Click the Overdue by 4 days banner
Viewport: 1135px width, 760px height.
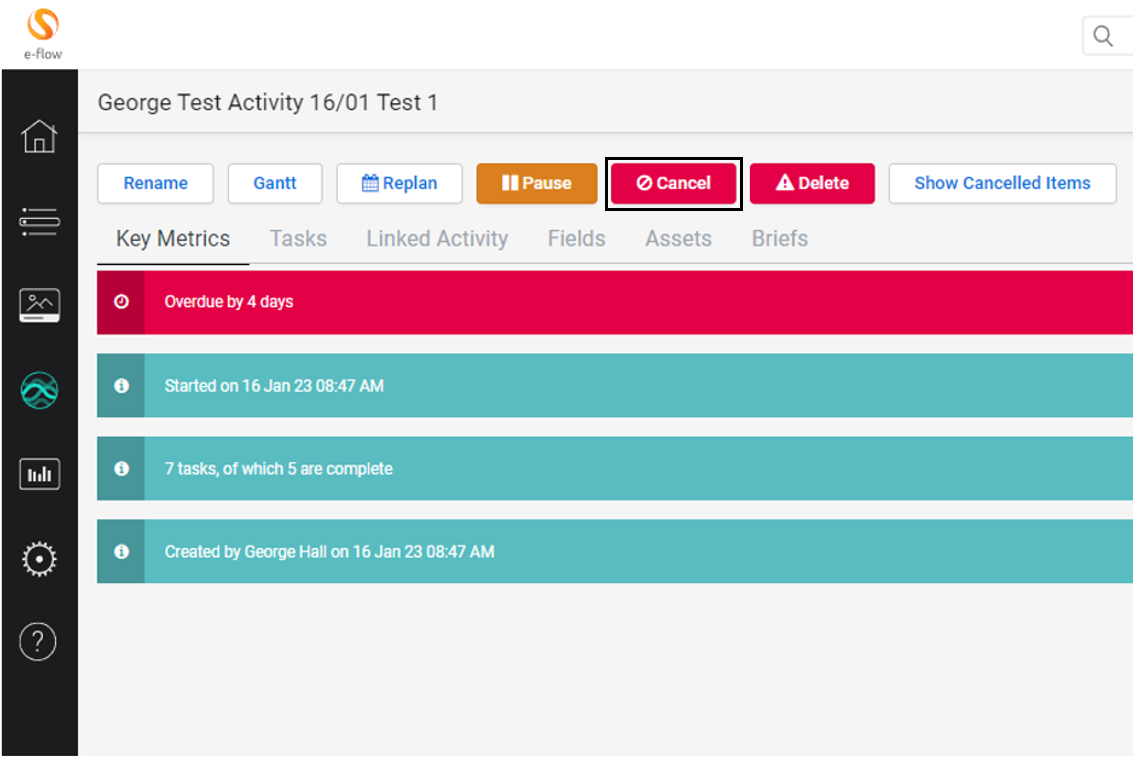[614, 302]
